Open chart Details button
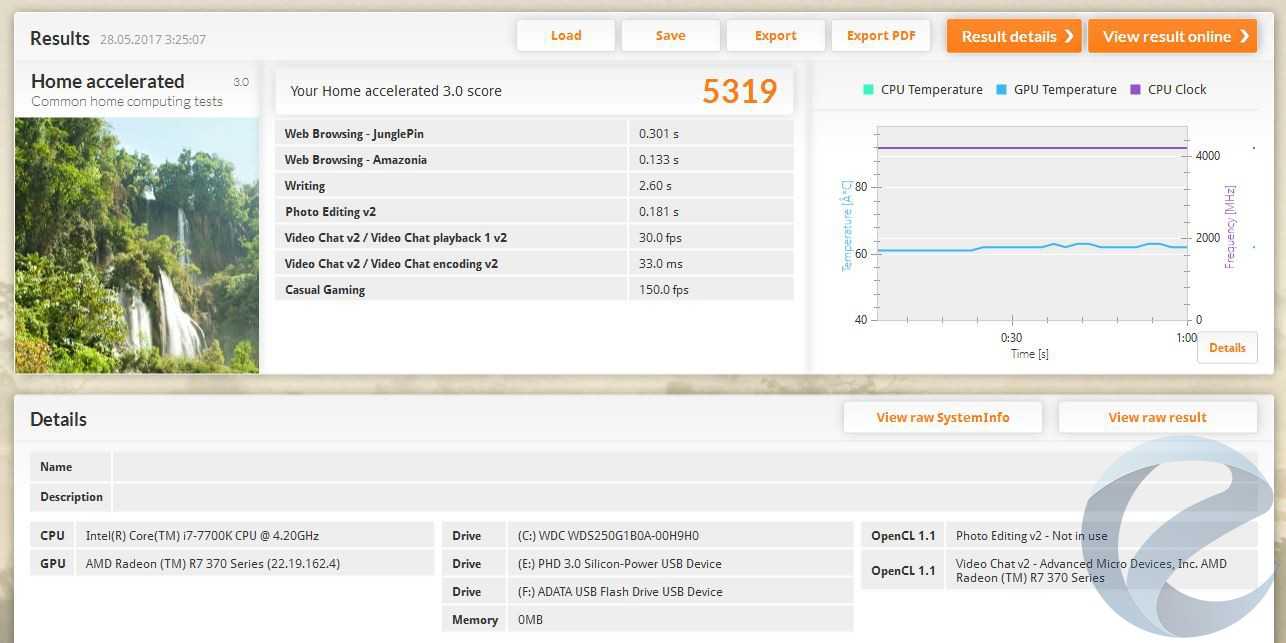Viewport: 1286px width, 643px height. [x=1227, y=348]
